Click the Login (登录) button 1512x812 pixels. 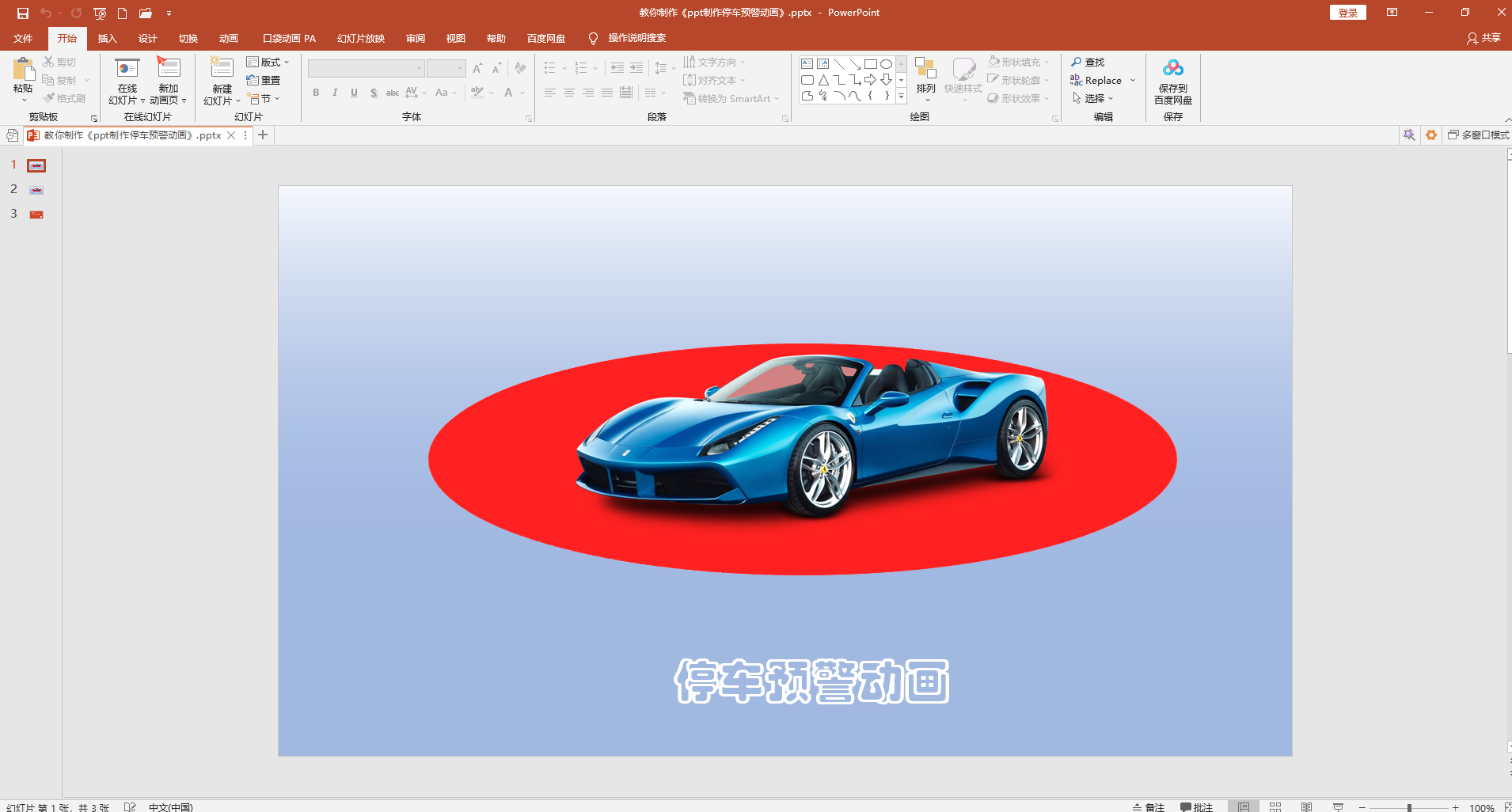[x=1347, y=13]
